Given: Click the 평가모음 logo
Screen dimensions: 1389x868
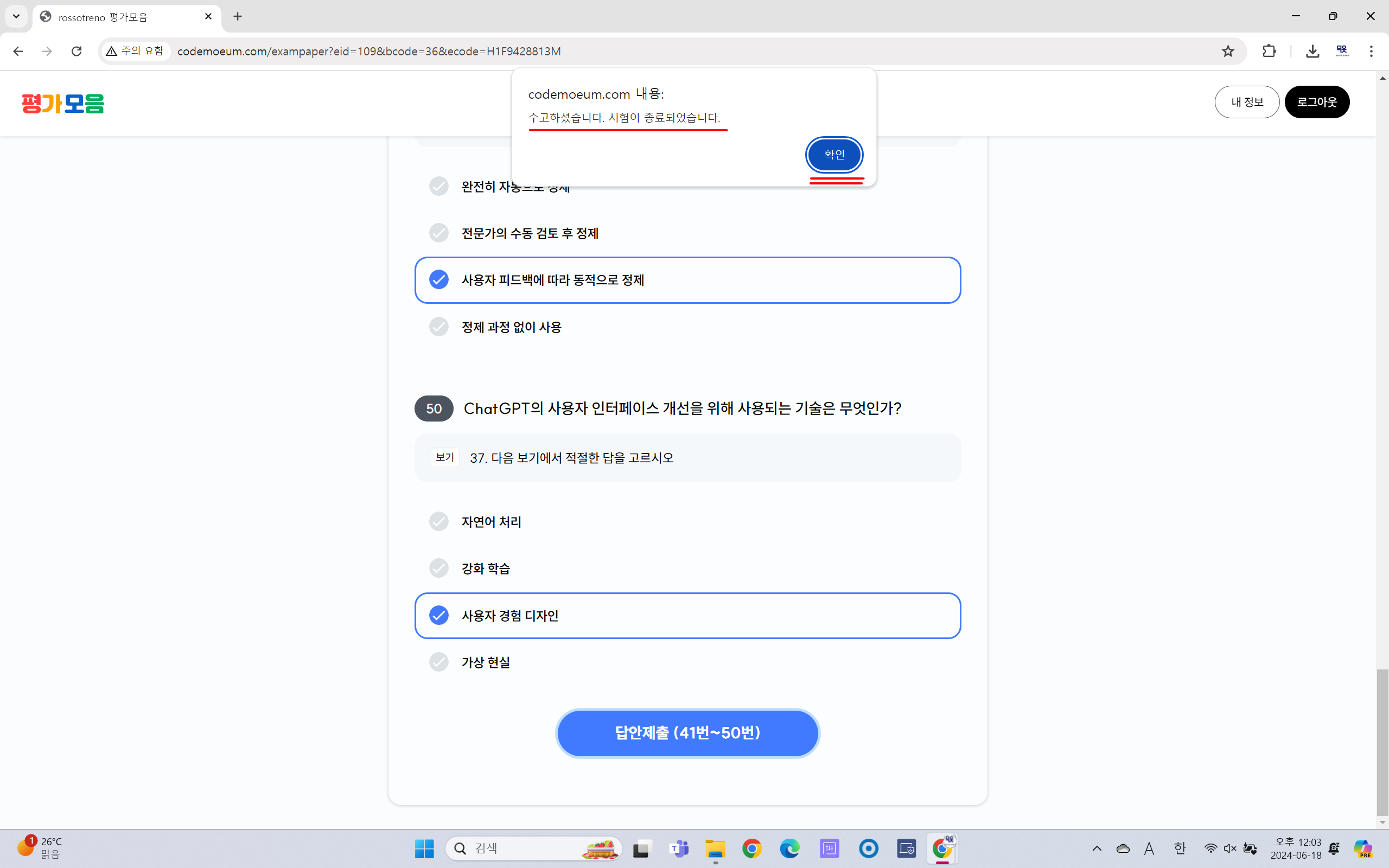Looking at the screenshot, I should [62, 103].
